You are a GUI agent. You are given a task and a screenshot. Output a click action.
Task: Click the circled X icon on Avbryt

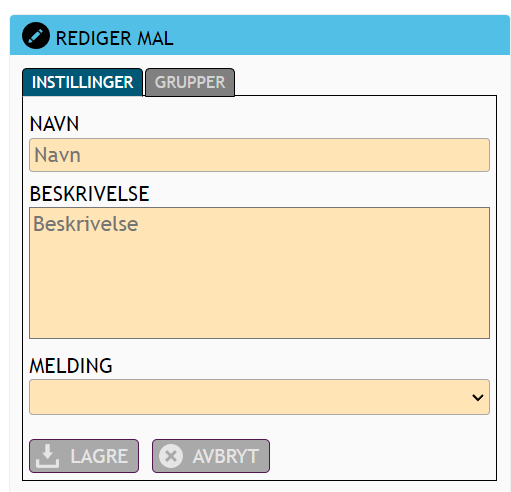click(171, 456)
